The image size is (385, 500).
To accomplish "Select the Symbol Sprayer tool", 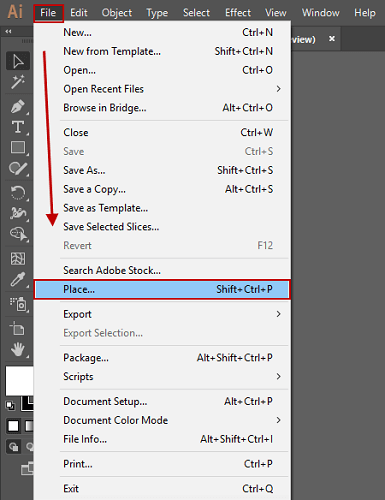I will click(x=18, y=304).
